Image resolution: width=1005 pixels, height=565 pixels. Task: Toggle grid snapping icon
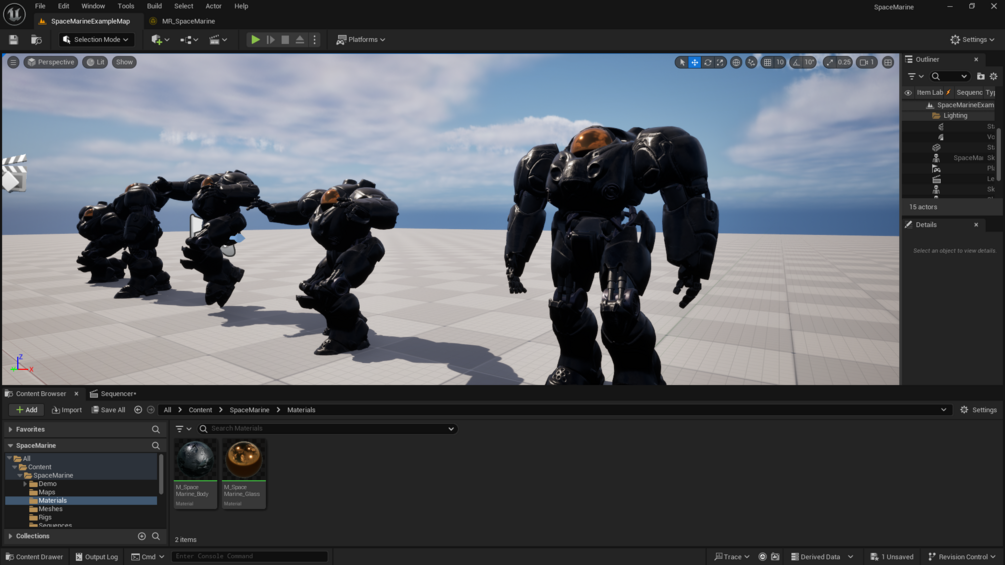tap(767, 62)
